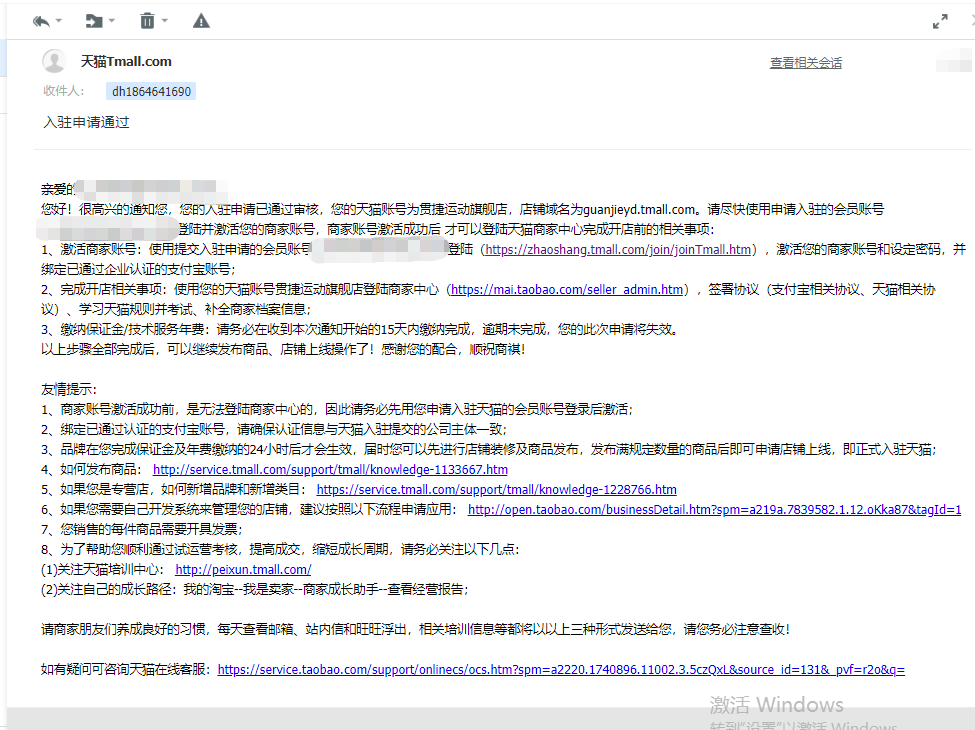
Task: Click sender name 天猫Tmall.com
Action: coord(126,62)
